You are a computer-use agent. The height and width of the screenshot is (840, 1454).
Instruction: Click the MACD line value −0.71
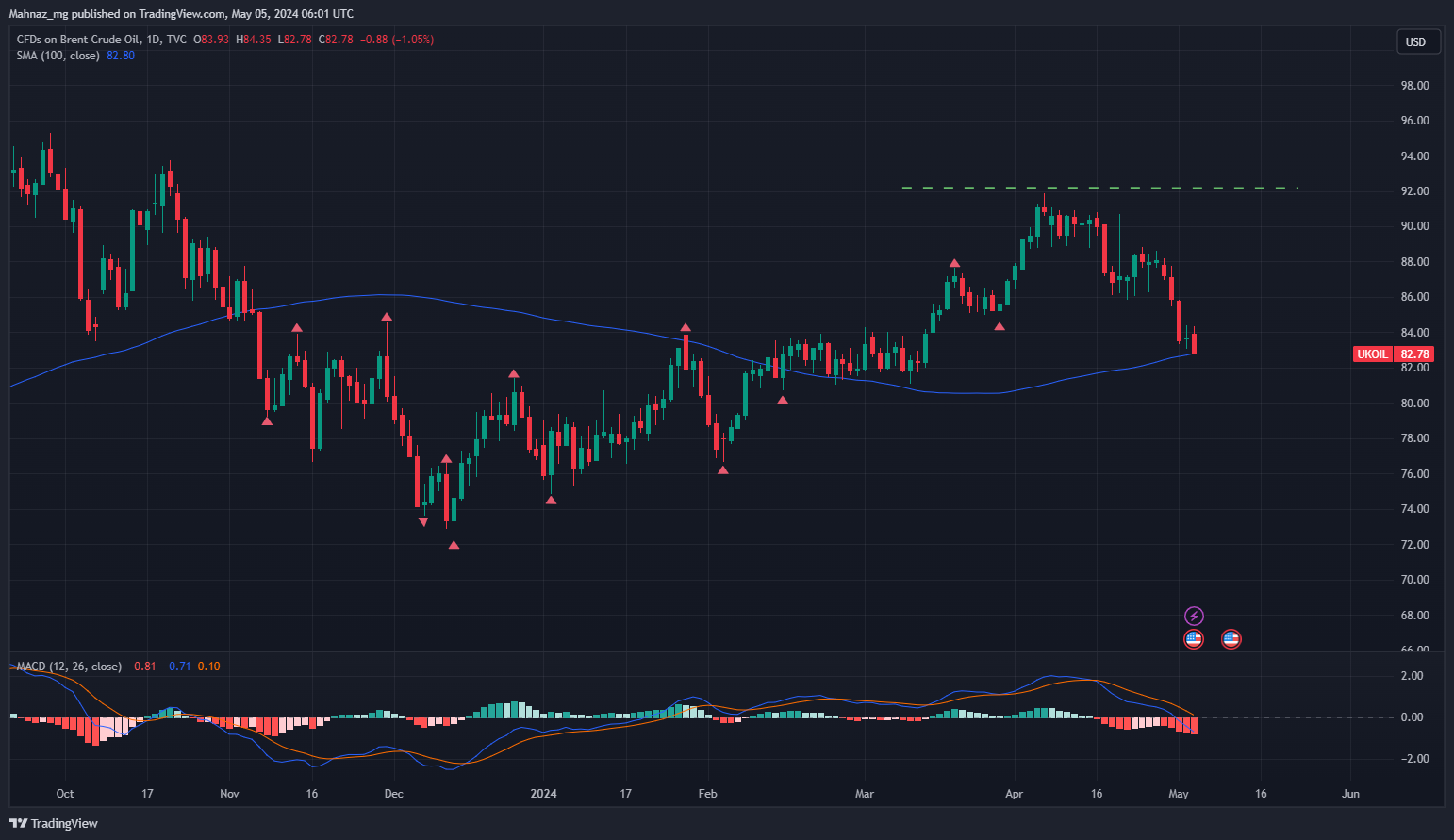(x=177, y=667)
